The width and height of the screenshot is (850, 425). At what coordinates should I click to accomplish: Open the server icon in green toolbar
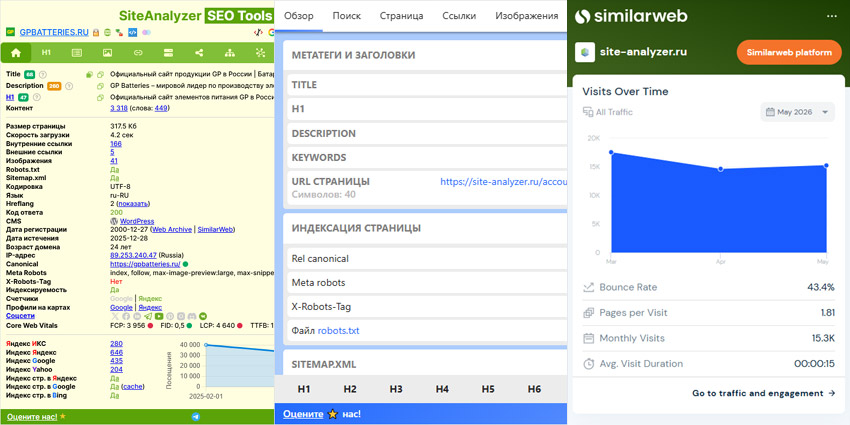[168, 53]
